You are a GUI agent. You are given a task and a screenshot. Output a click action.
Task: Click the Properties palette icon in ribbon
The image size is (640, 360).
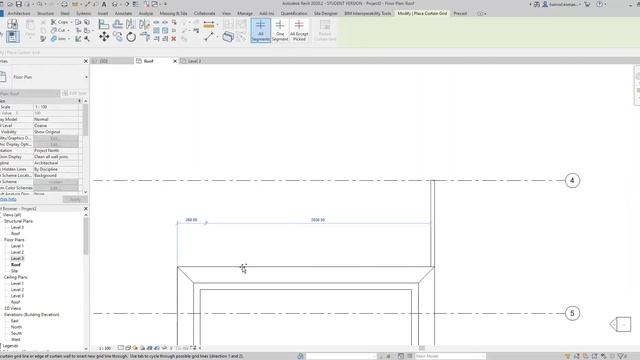pos(12,37)
